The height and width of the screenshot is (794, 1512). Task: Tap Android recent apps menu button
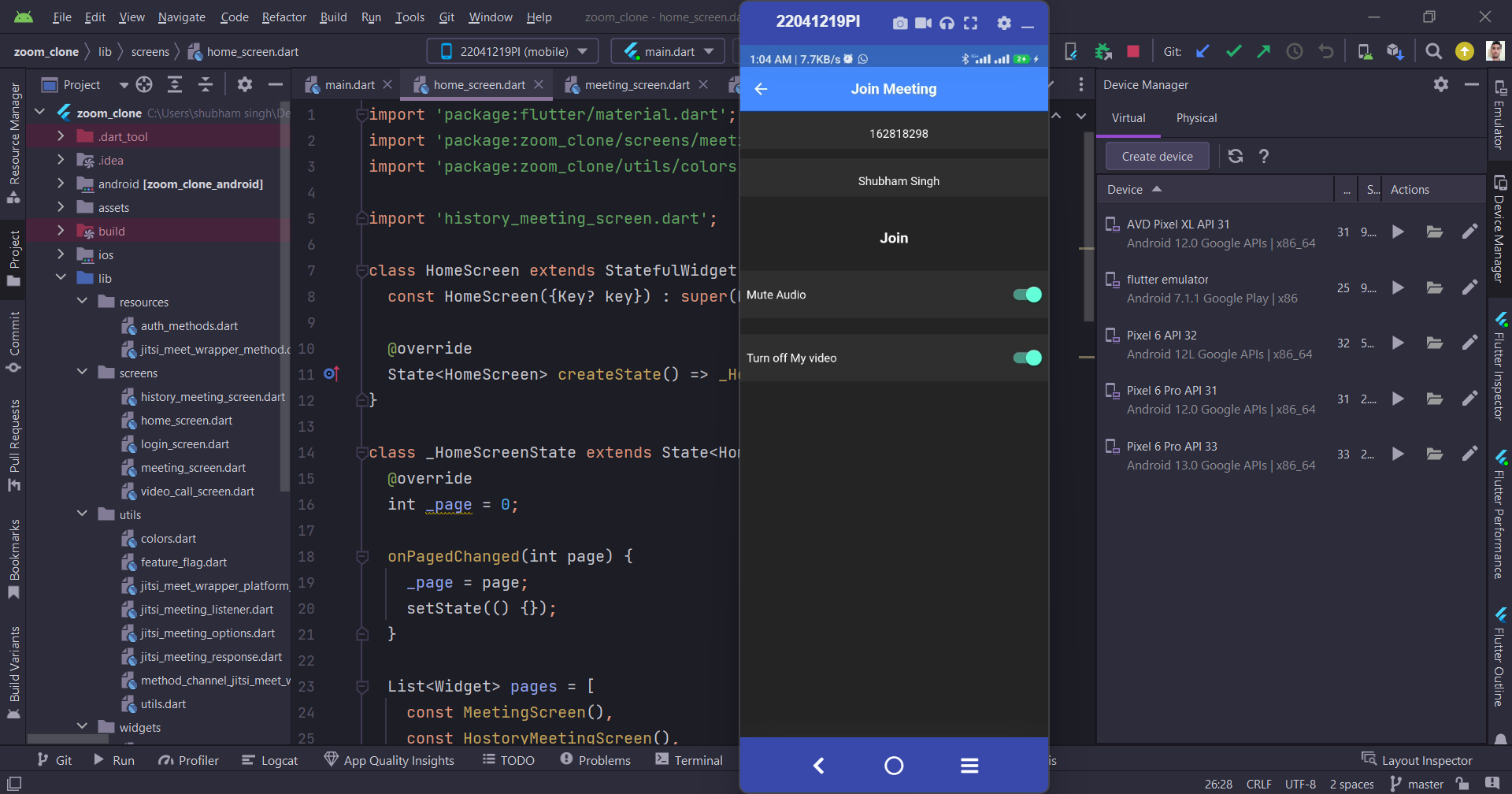click(969, 765)
